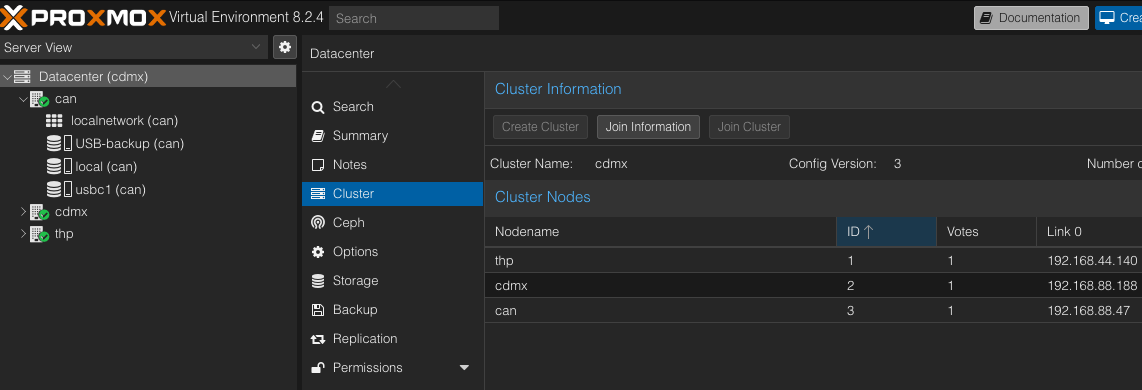Screen dimensions: 1142x390
Task: Click the menu scroll-up arrow
Action: [393, 84]
